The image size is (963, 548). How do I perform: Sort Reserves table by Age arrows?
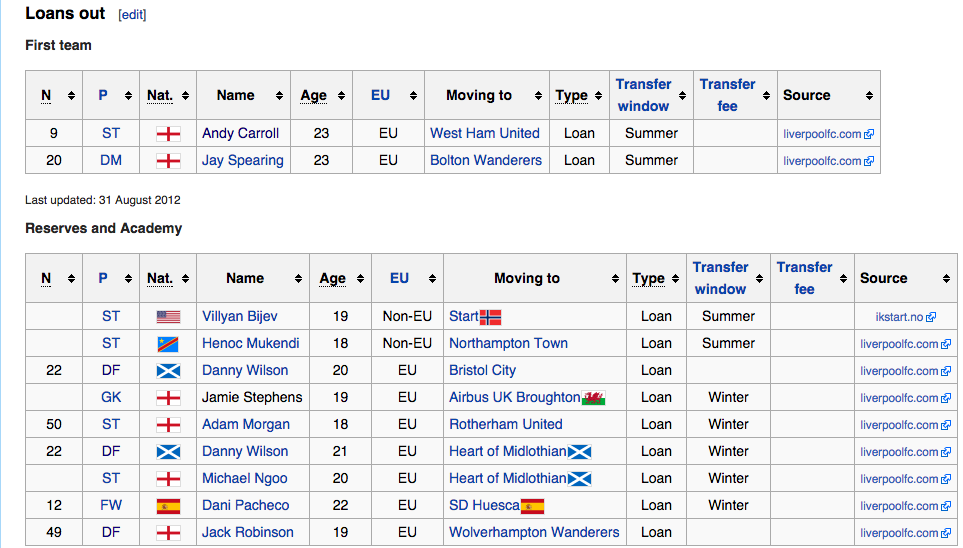tap(361, 278)
